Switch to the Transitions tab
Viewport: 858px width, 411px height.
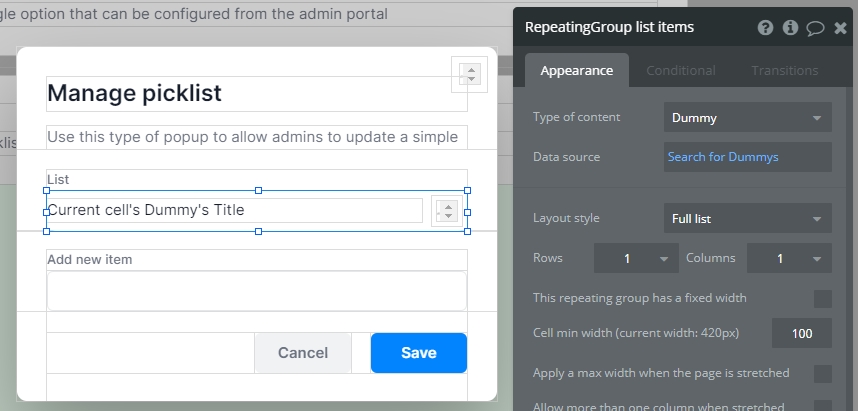point(784,70)
